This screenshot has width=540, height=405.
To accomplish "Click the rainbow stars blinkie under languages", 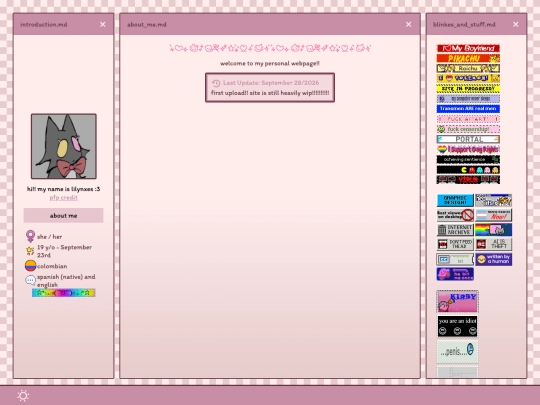I will click(63, 293).
